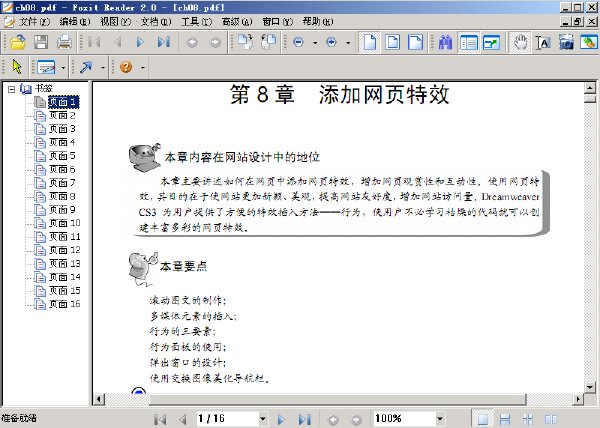Click the orange help question mark icon
This screenshot has height=428, width=600.
tap(126, 67)
